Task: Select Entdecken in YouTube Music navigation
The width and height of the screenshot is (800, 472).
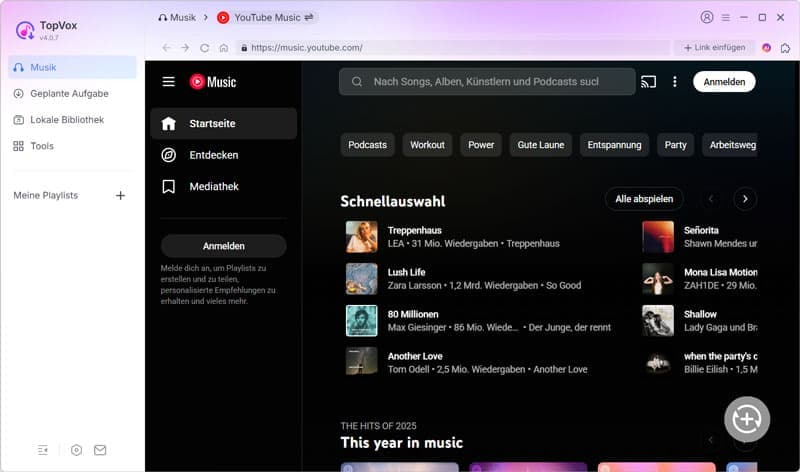Action: click(x=223, y=155)
